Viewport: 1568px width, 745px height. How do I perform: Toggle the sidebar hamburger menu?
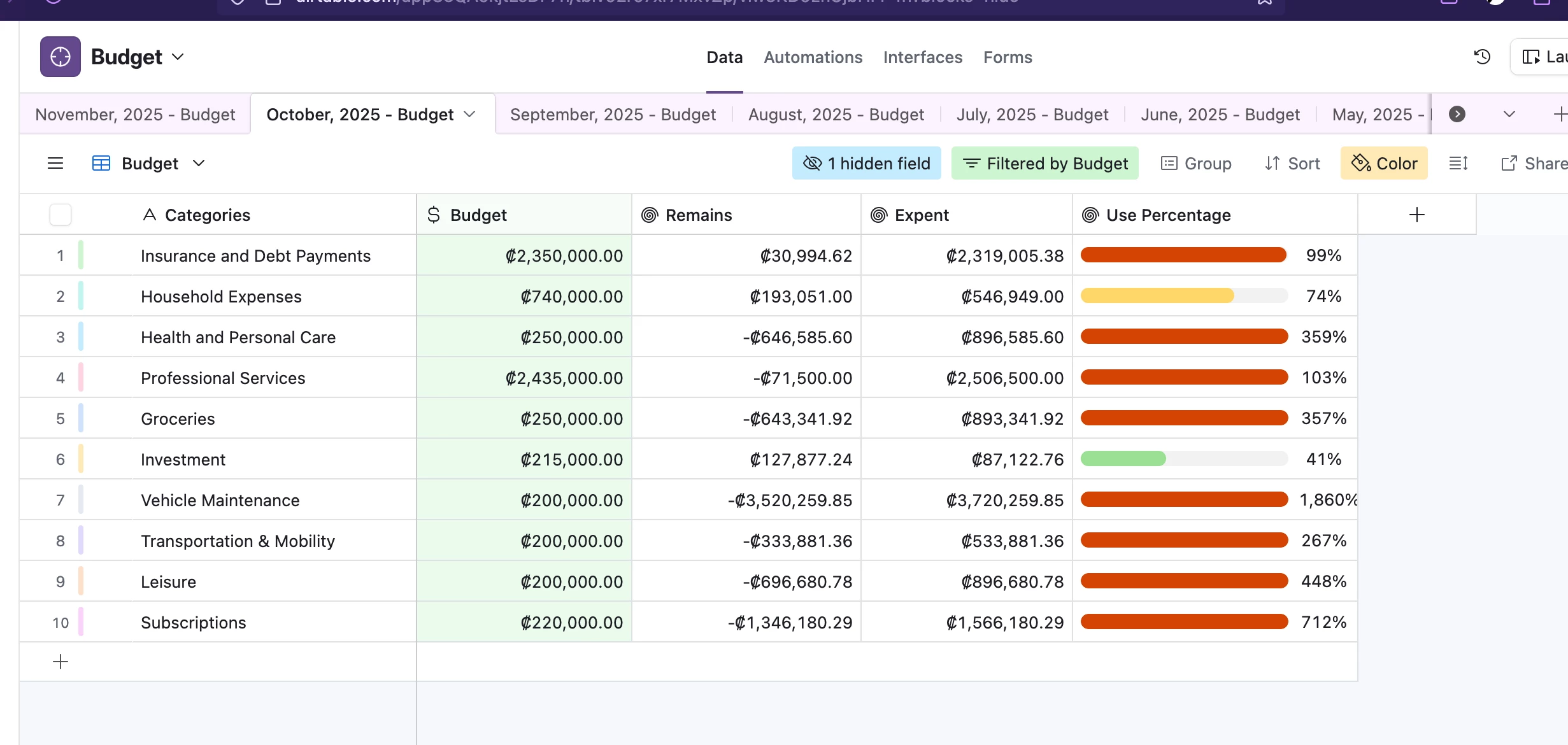click(x=55, y=164)
